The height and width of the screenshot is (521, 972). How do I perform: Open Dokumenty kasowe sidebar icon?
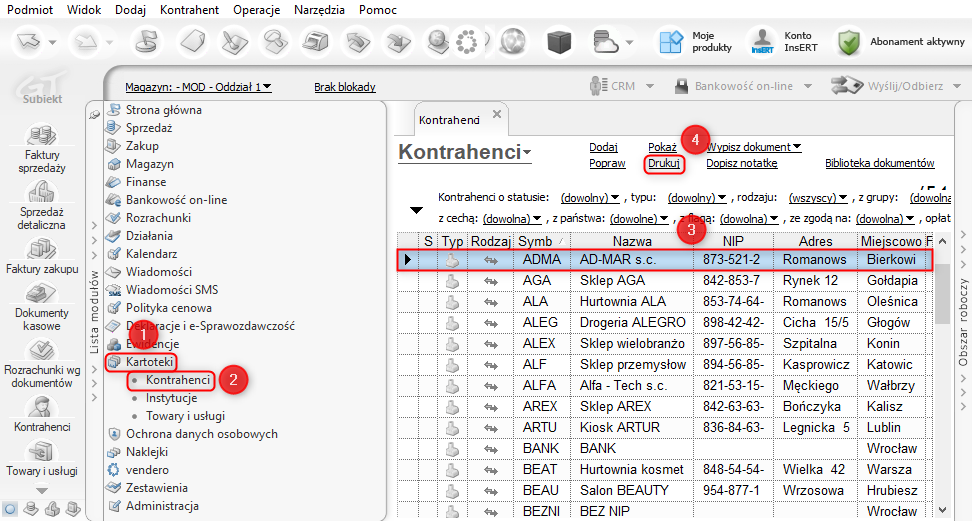[x=41, y=295]
